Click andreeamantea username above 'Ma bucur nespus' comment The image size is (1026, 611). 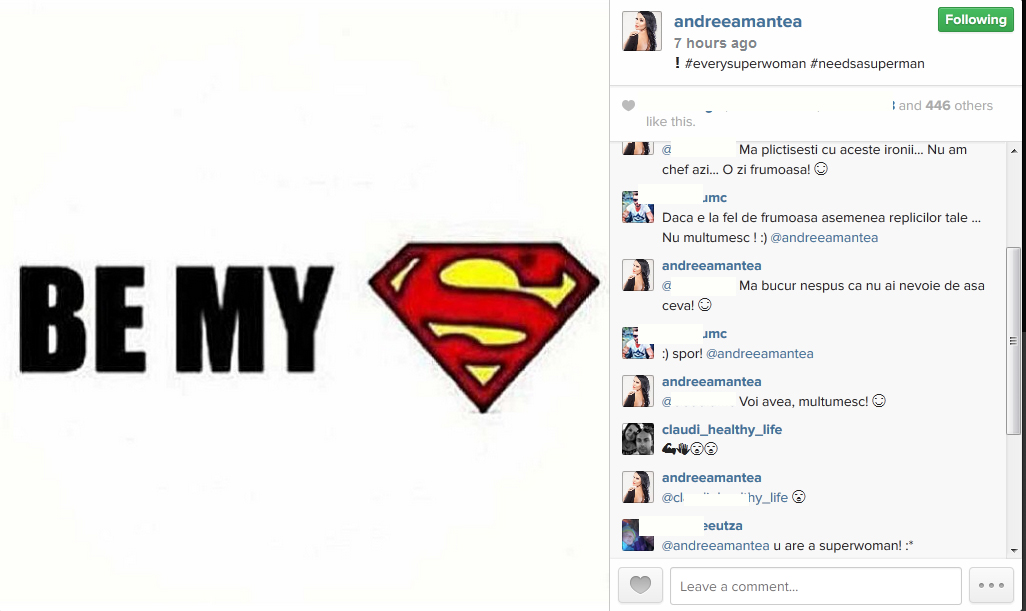click(711, 266)
